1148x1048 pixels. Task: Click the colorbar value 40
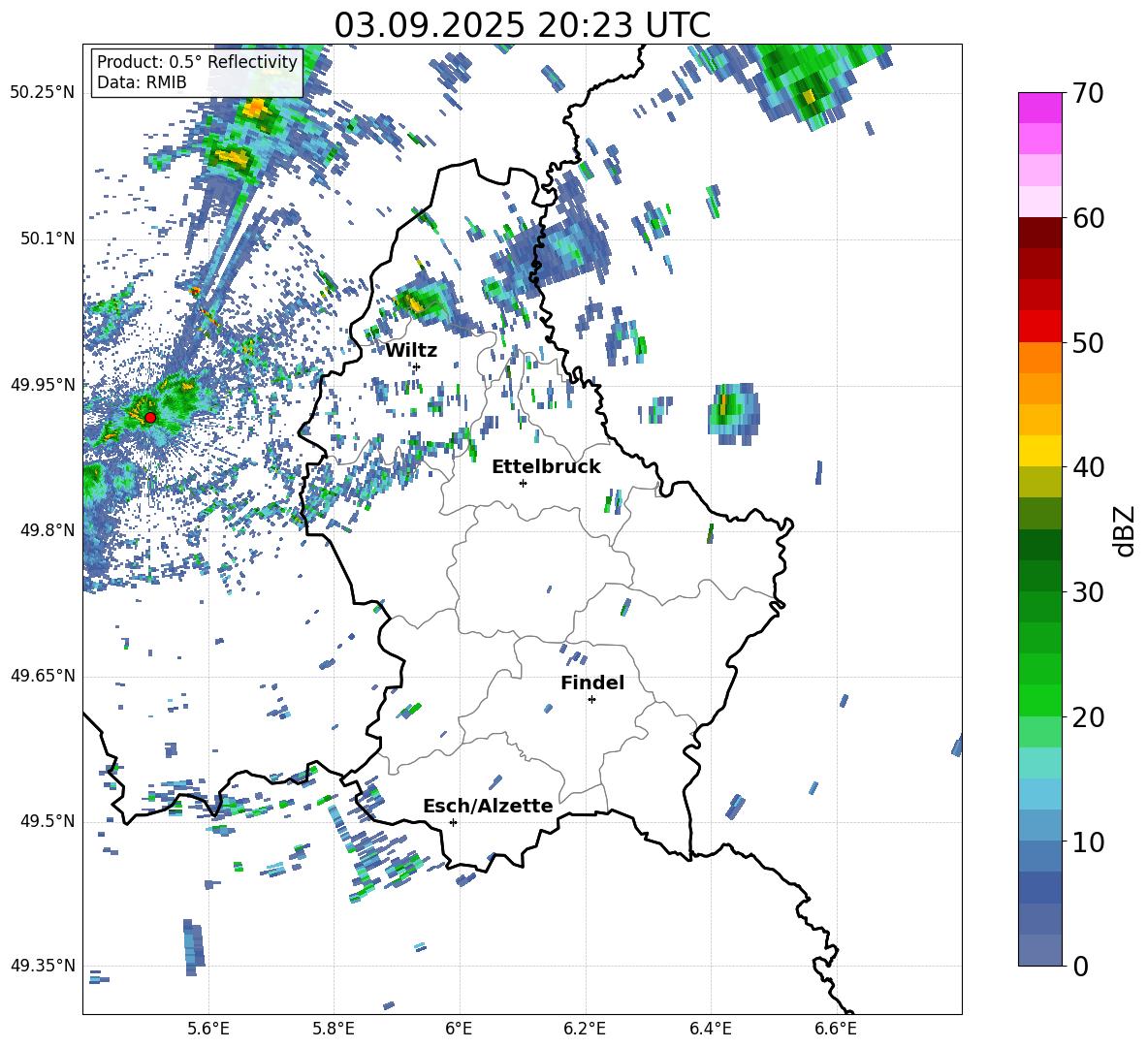point(1088,467)
